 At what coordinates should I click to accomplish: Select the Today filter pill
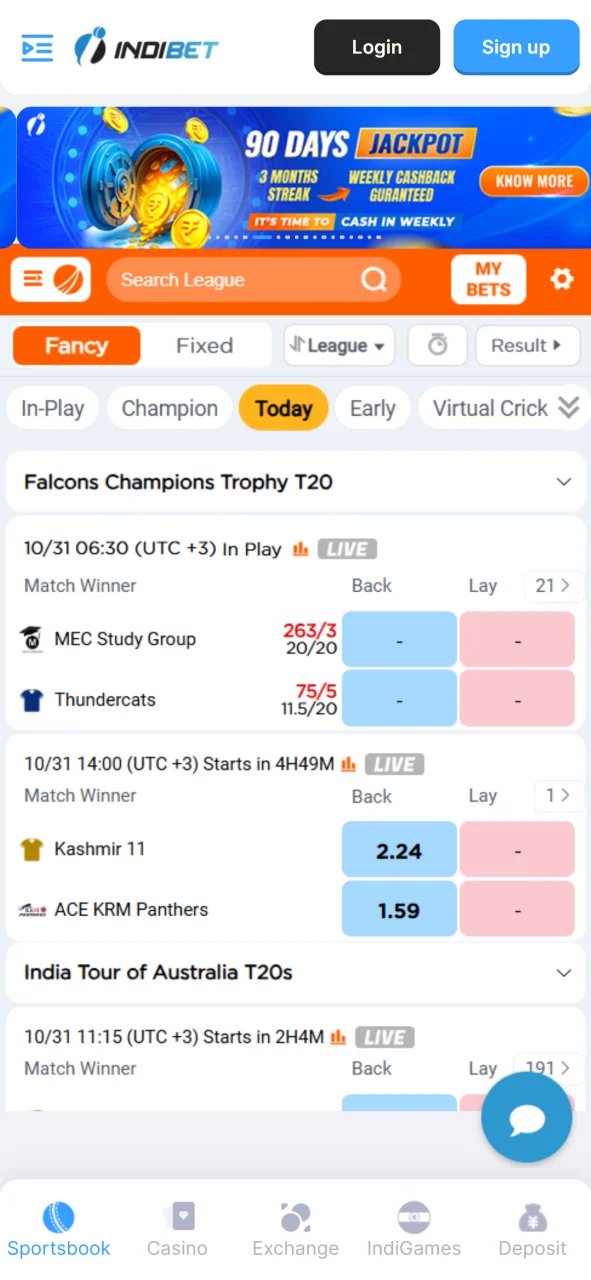pyautogui.click(x=283, y=408)
